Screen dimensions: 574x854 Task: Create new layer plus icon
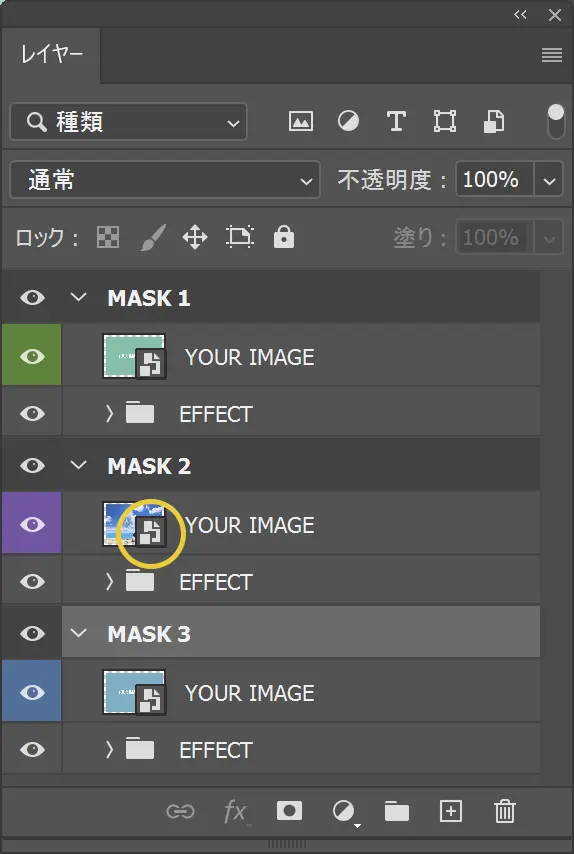point(450,811)
